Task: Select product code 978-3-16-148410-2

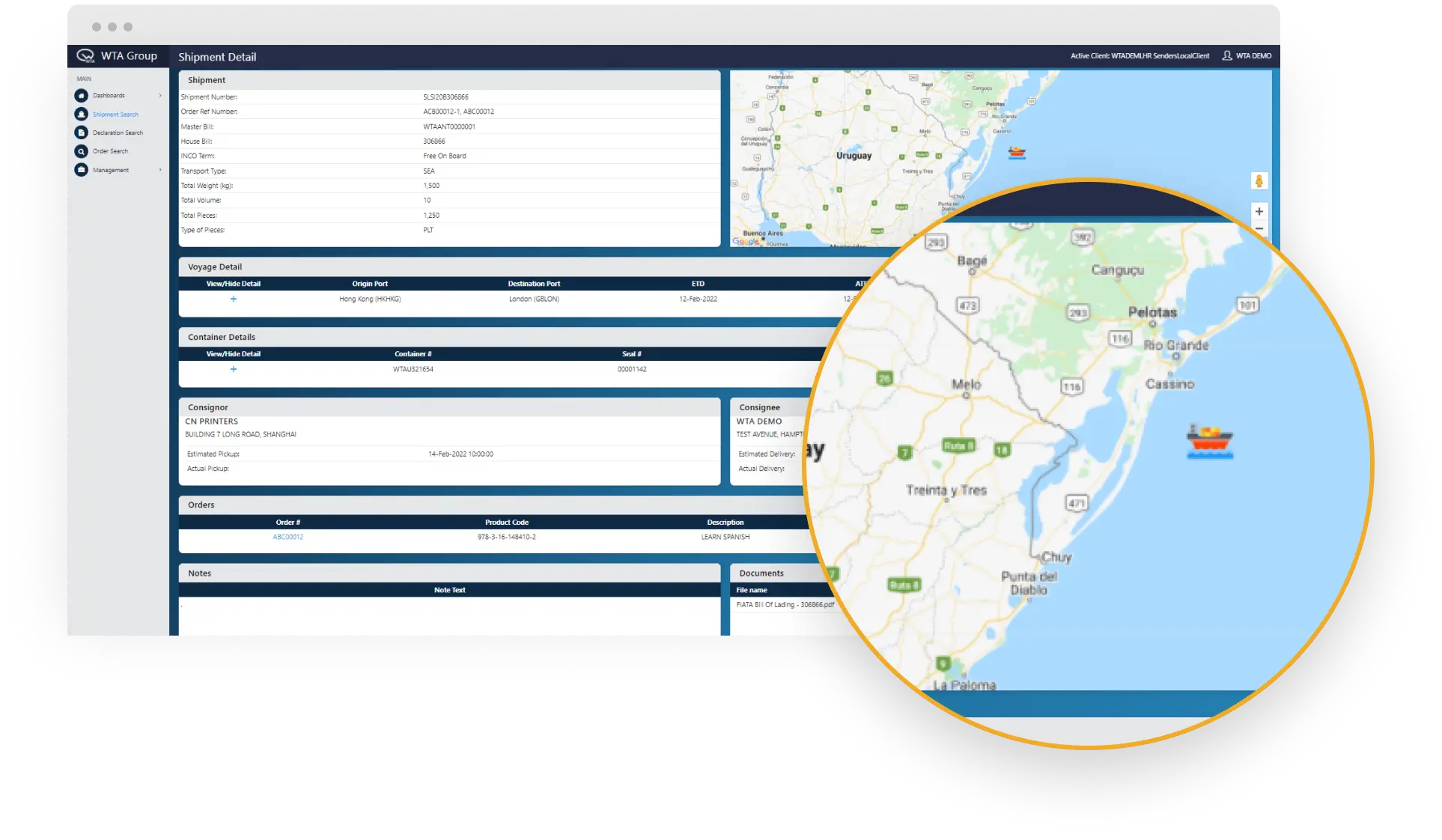Action: click(507, 537)
